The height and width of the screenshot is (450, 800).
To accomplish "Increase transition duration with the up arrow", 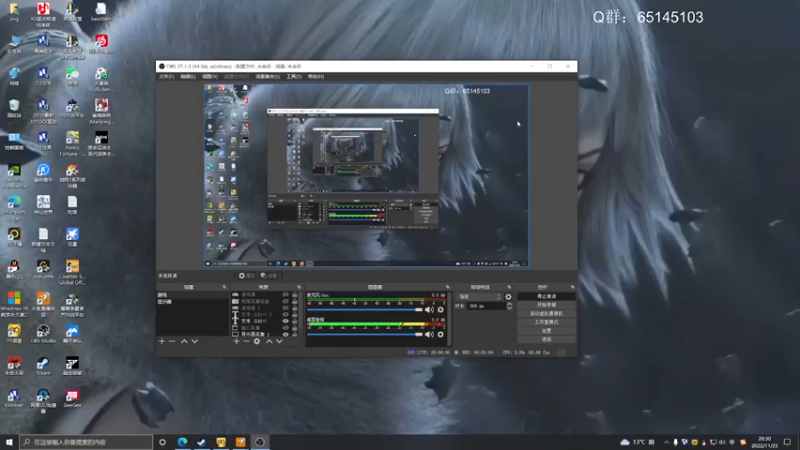I will tap(509, 304).
